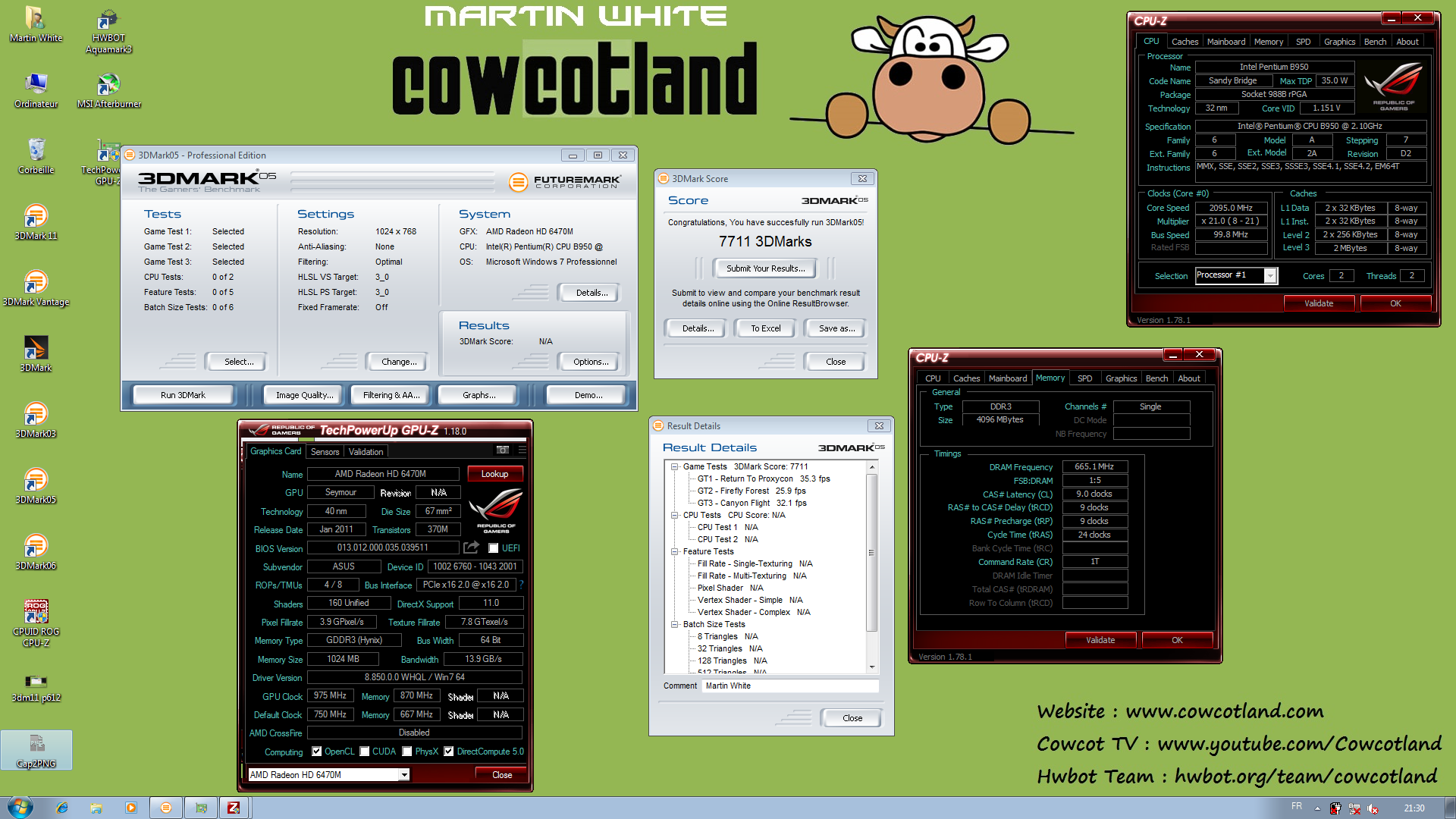
Task: Click the bus interface question mark in GPU-Z
Action: (521, 585)
